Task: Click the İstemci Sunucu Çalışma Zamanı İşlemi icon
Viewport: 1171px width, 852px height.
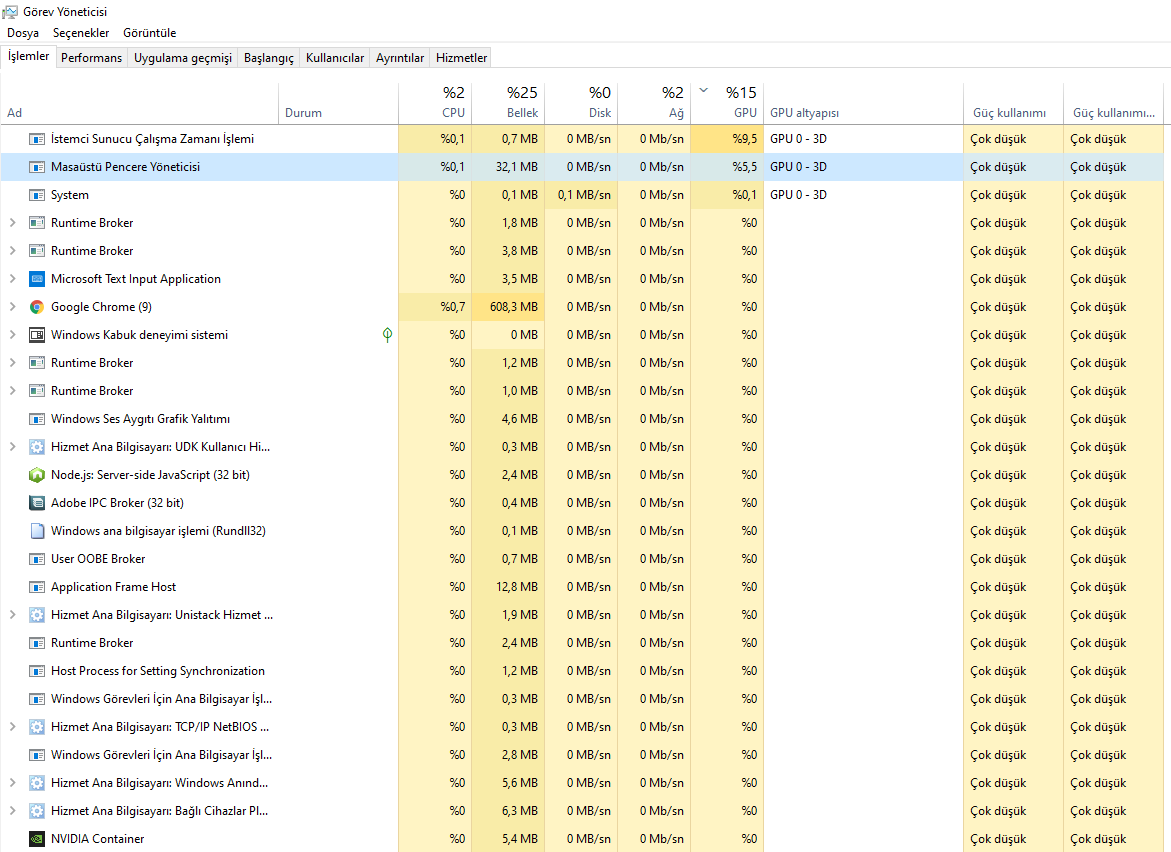Action: click(37, 139)
